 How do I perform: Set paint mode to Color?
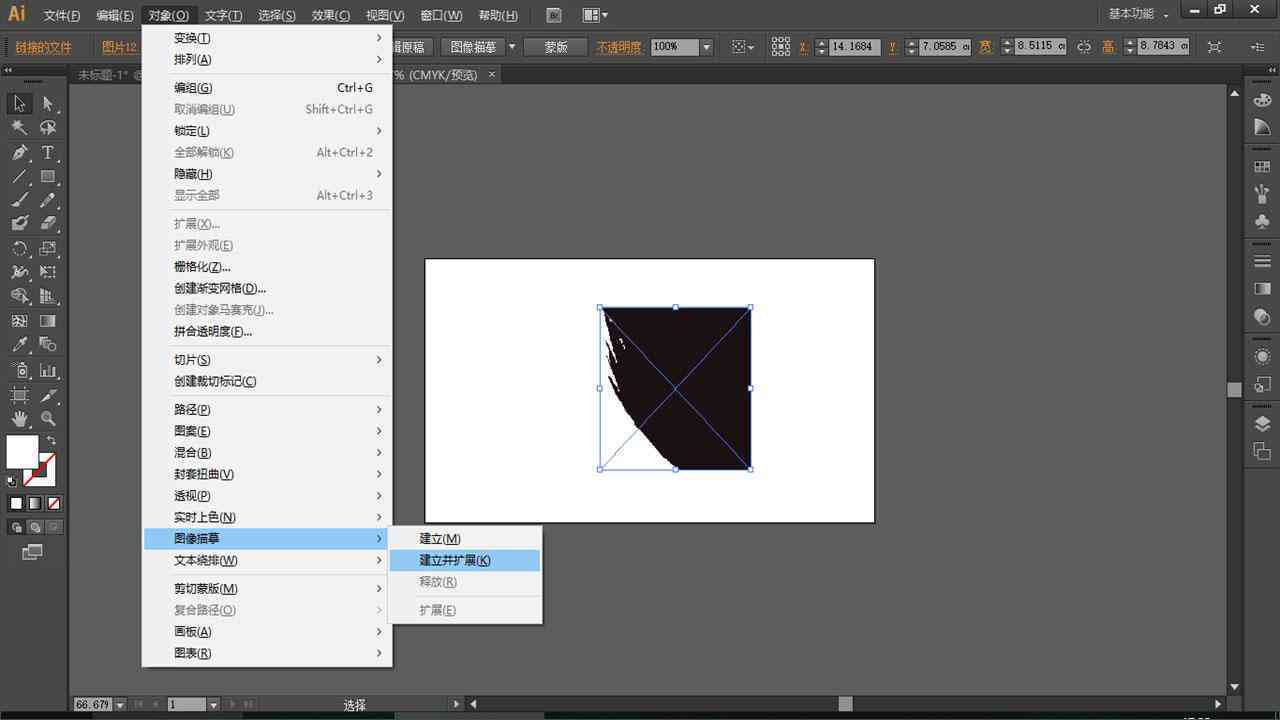click(x=16, y=503)
